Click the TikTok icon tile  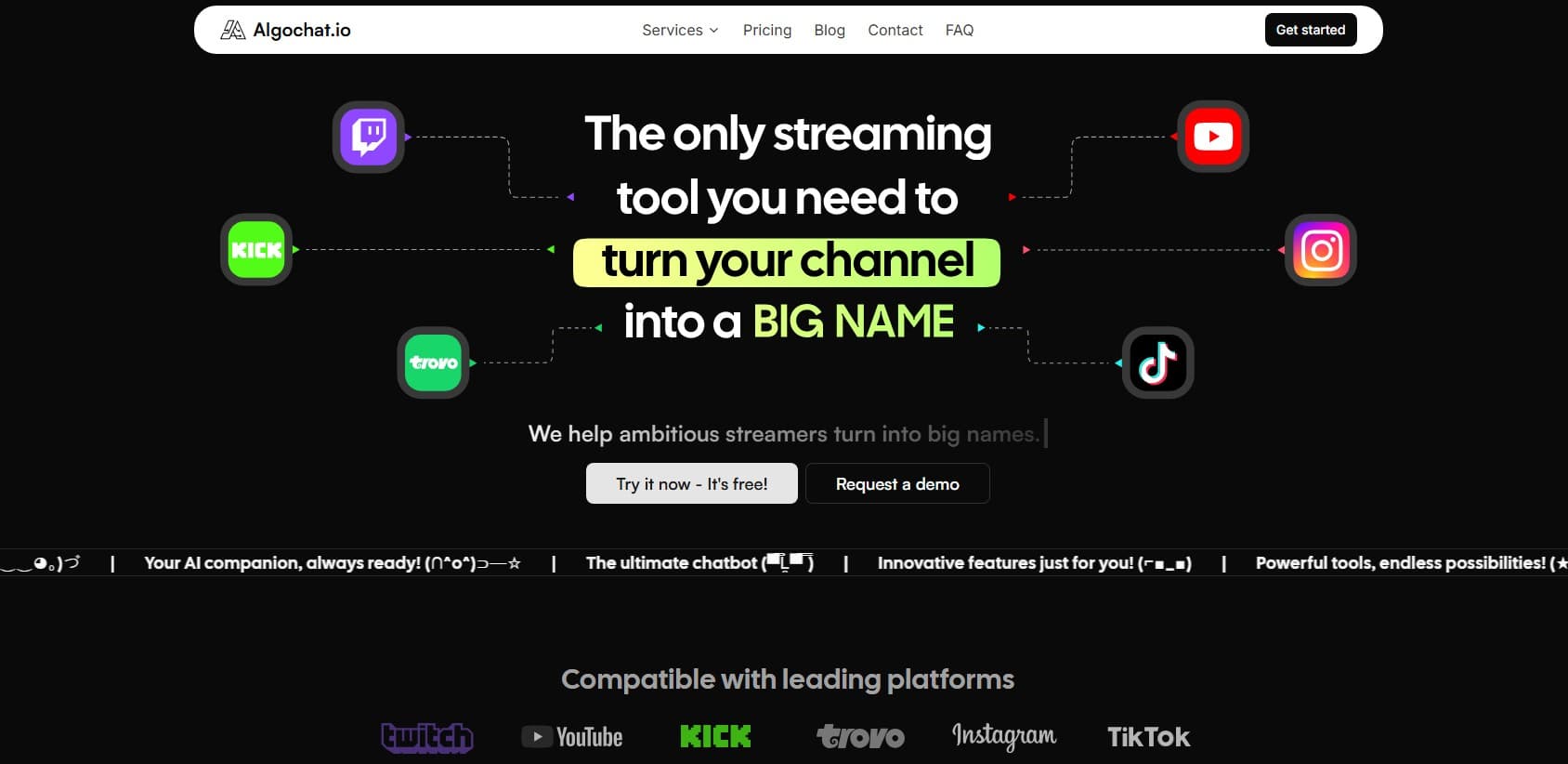(1157, 362)
